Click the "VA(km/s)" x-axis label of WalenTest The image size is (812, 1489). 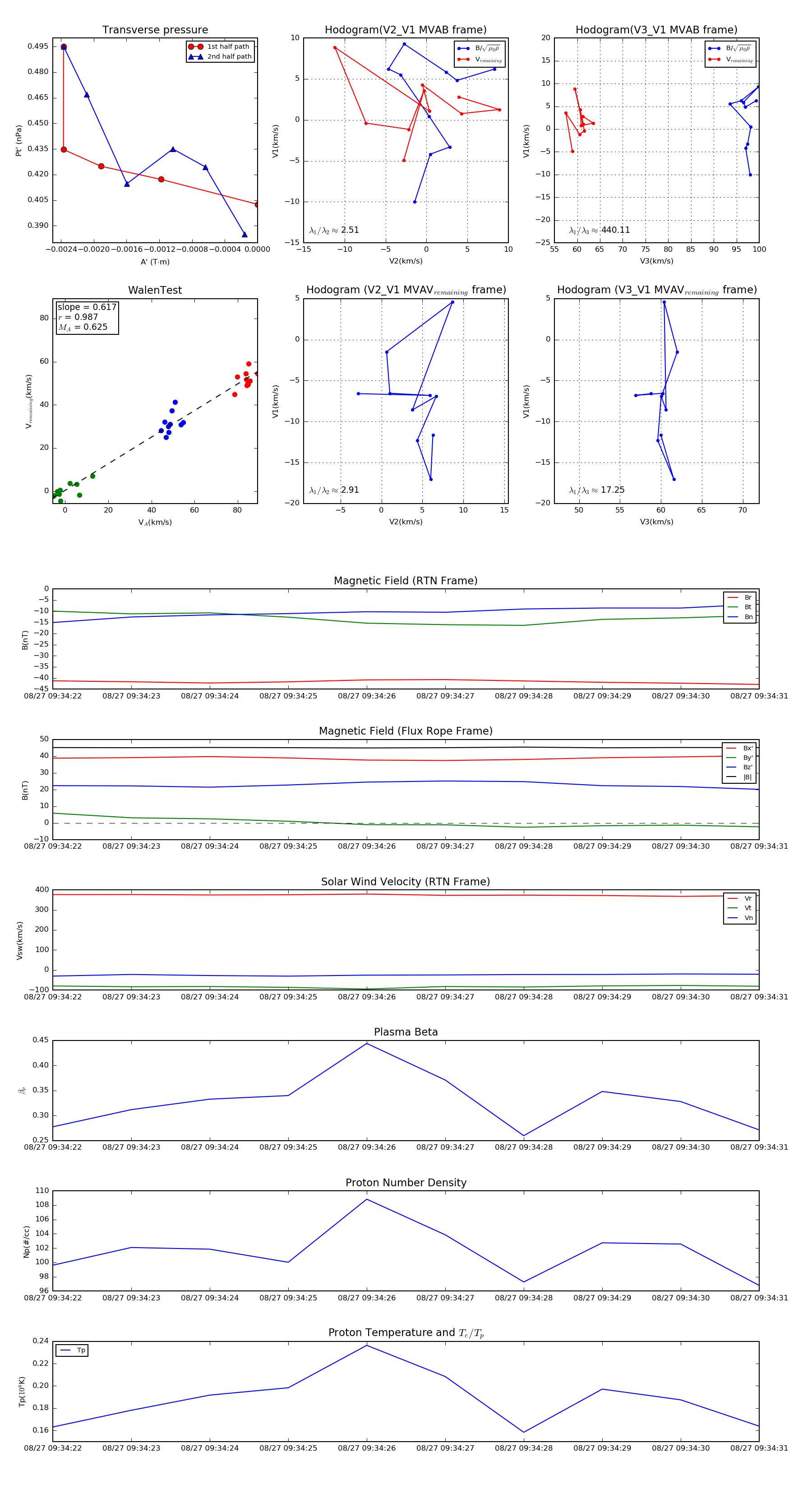pyautogui.click(x=155, y=523)
